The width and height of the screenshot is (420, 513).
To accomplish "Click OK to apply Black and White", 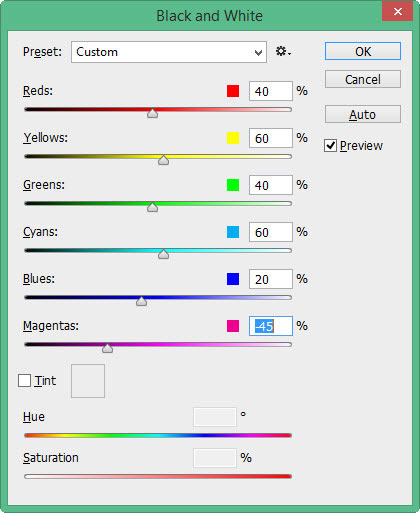I will click(363, 51).
